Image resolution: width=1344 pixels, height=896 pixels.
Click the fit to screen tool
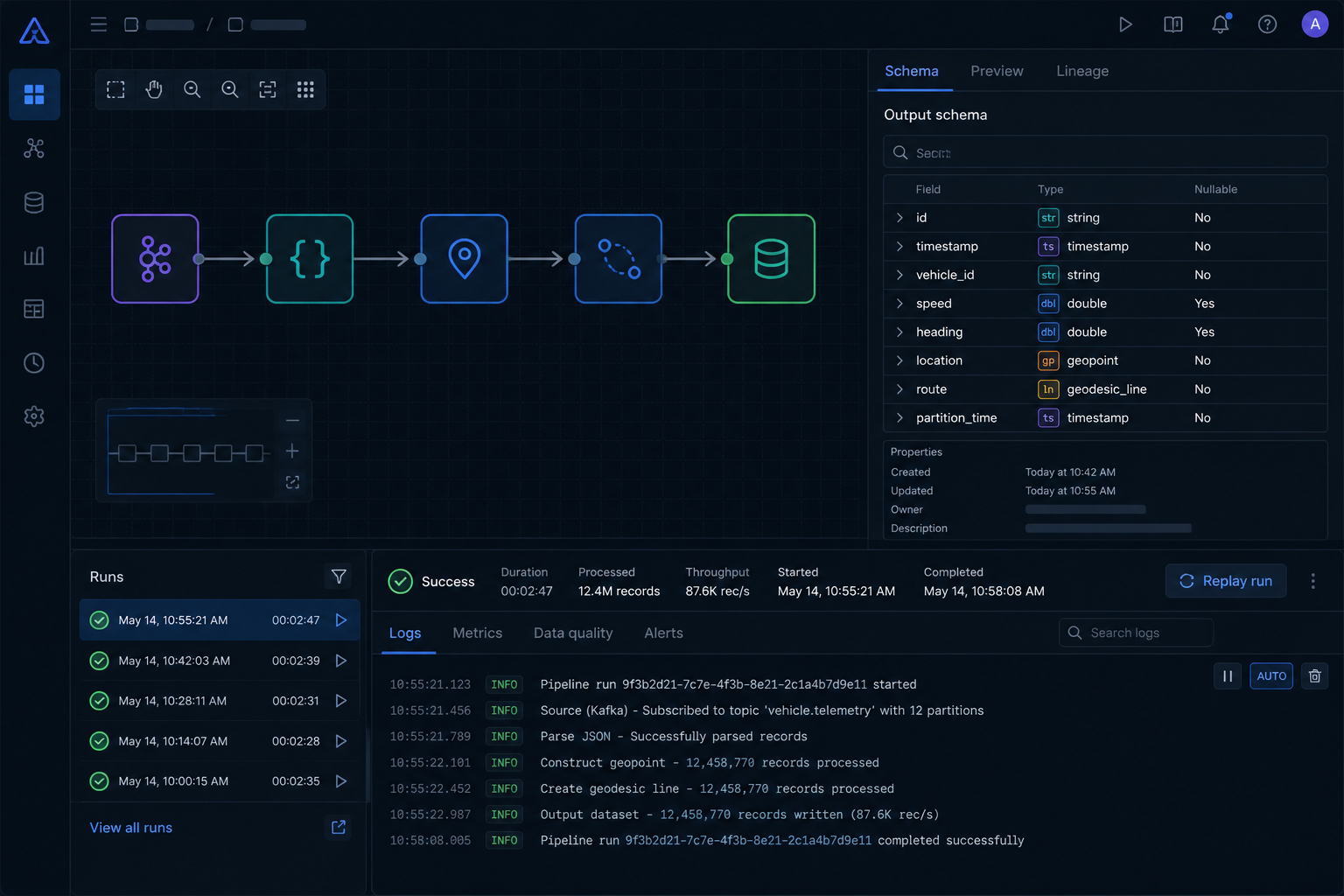[x=268, y=89]
